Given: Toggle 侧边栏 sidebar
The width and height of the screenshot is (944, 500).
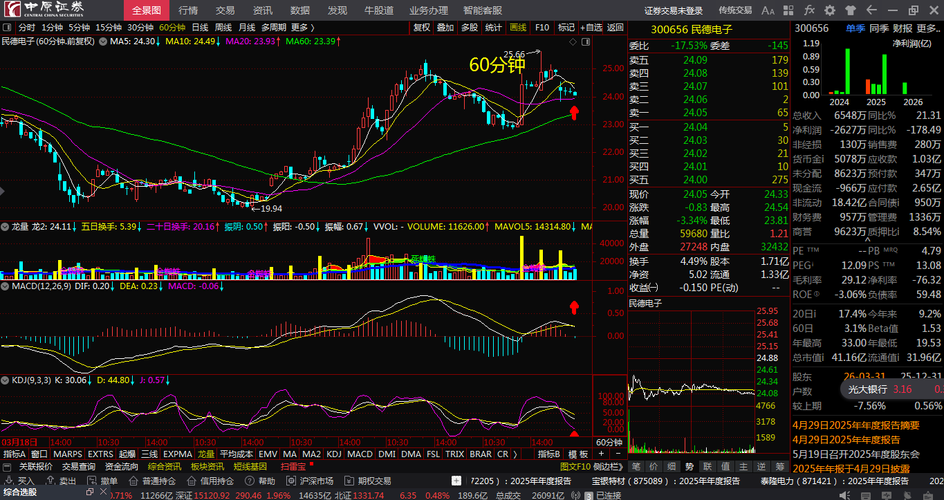Looking at the screenshot, I should [x=608, y=466].
